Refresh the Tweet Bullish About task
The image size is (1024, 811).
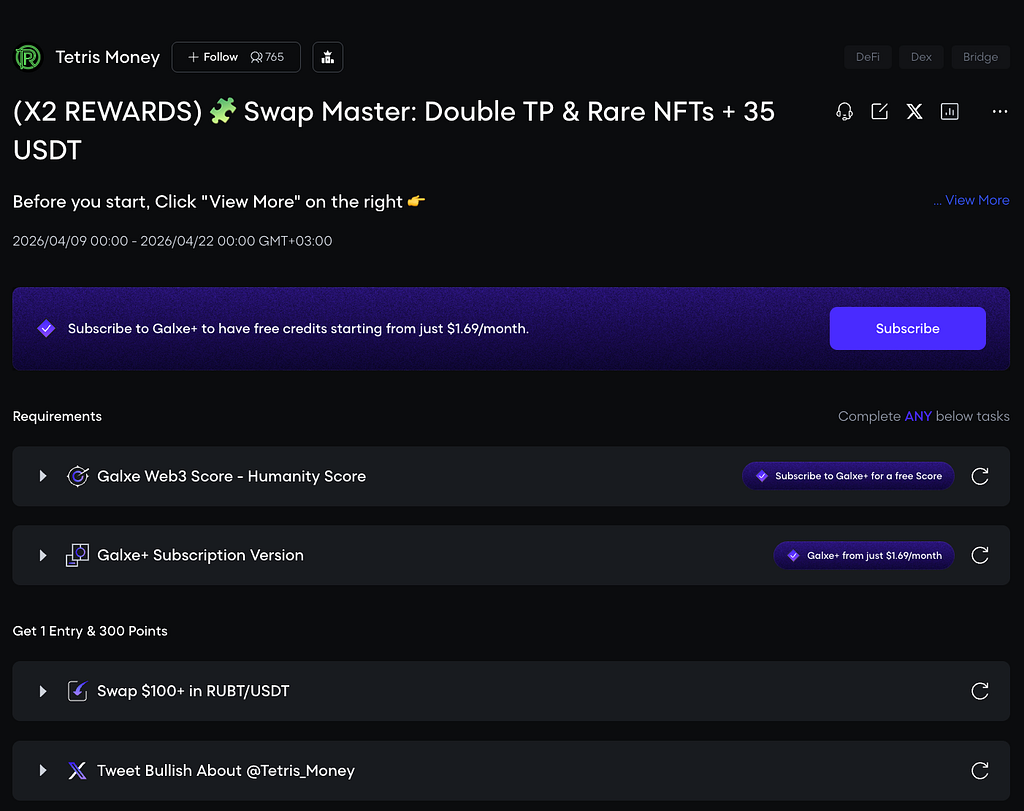[x=980, y=771]
